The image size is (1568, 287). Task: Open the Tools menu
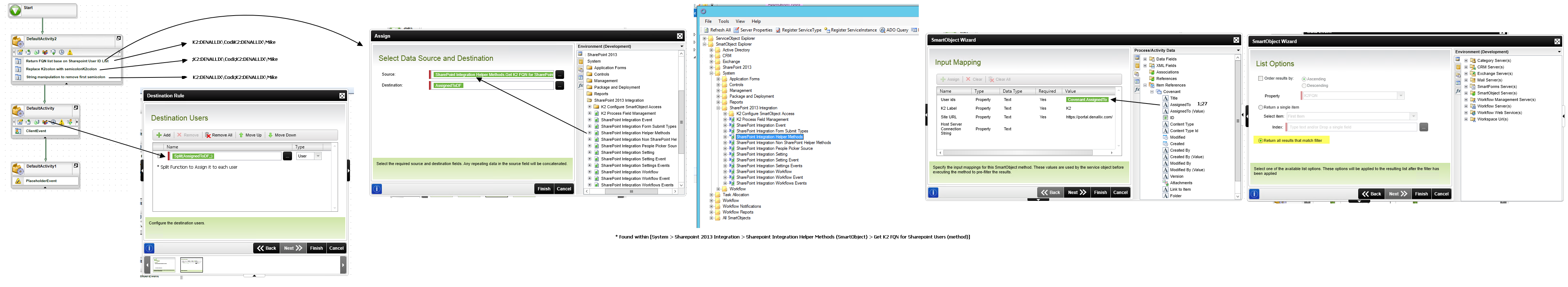click(x=724, y=21)
